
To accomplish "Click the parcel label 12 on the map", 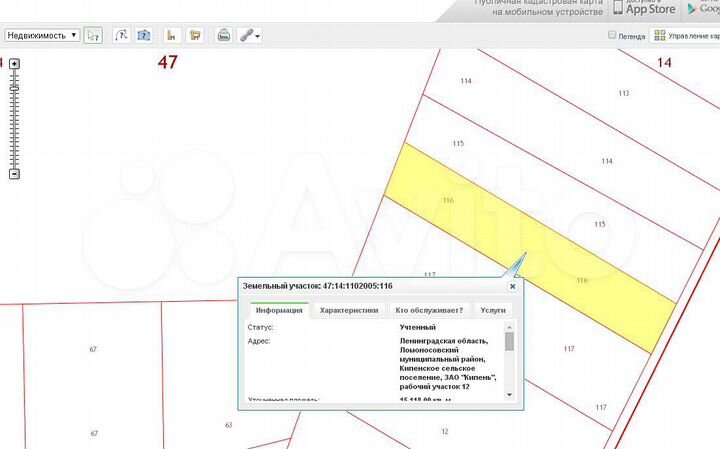I will (444, 432).
